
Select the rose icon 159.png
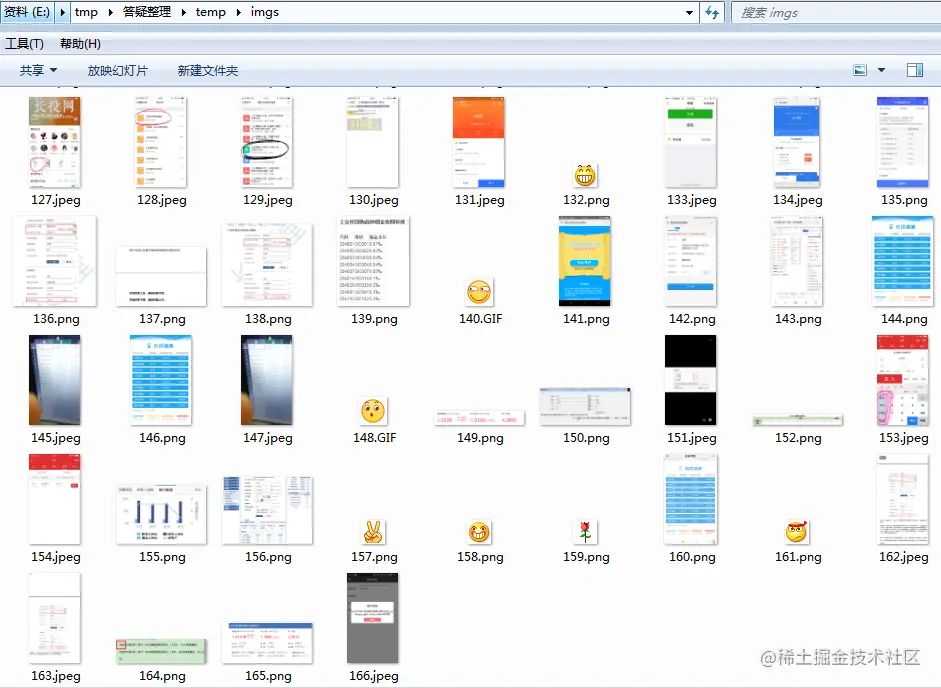(x=586, y=532)
